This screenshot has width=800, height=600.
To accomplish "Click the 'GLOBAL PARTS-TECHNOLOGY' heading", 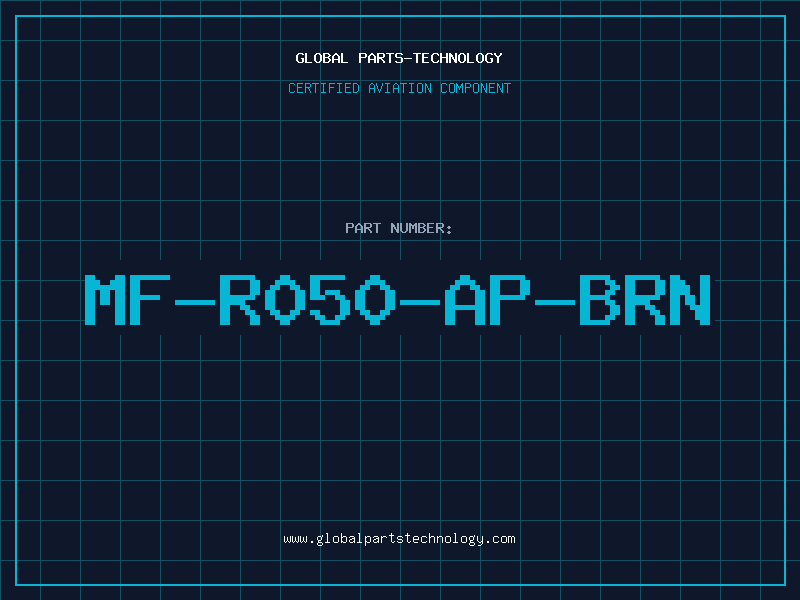I will pos(399,58).
